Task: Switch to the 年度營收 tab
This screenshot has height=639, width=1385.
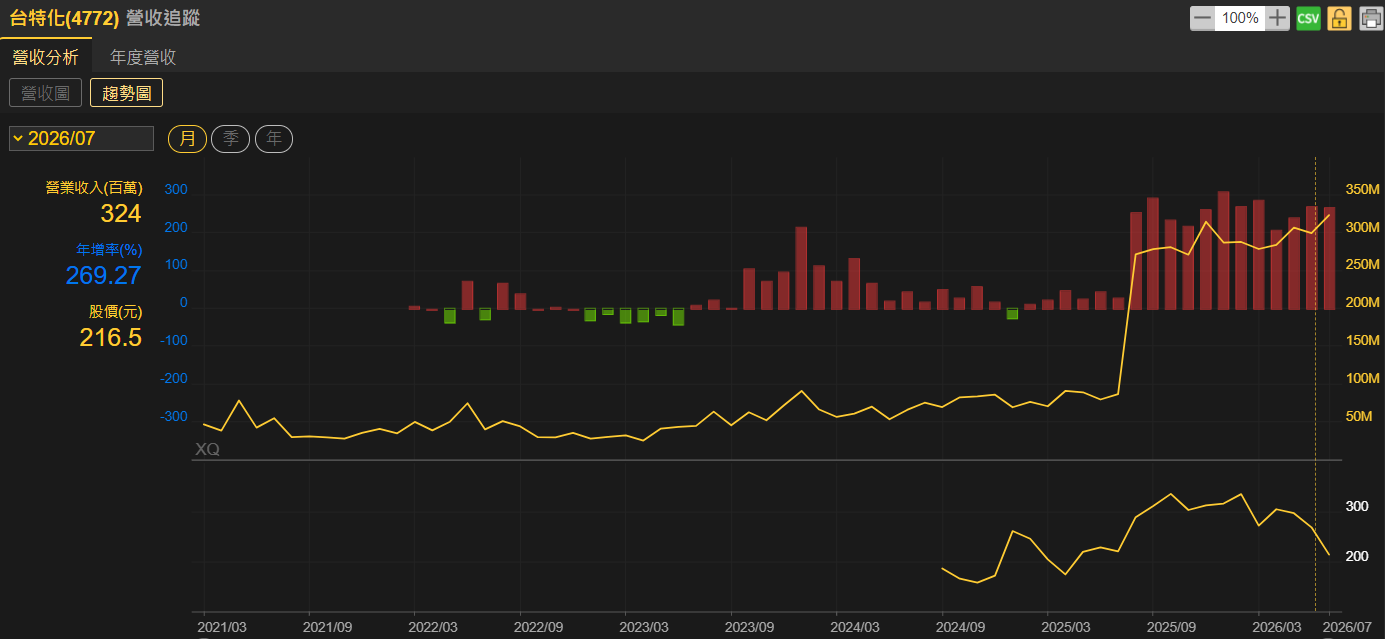Action: tap(143, 57)
